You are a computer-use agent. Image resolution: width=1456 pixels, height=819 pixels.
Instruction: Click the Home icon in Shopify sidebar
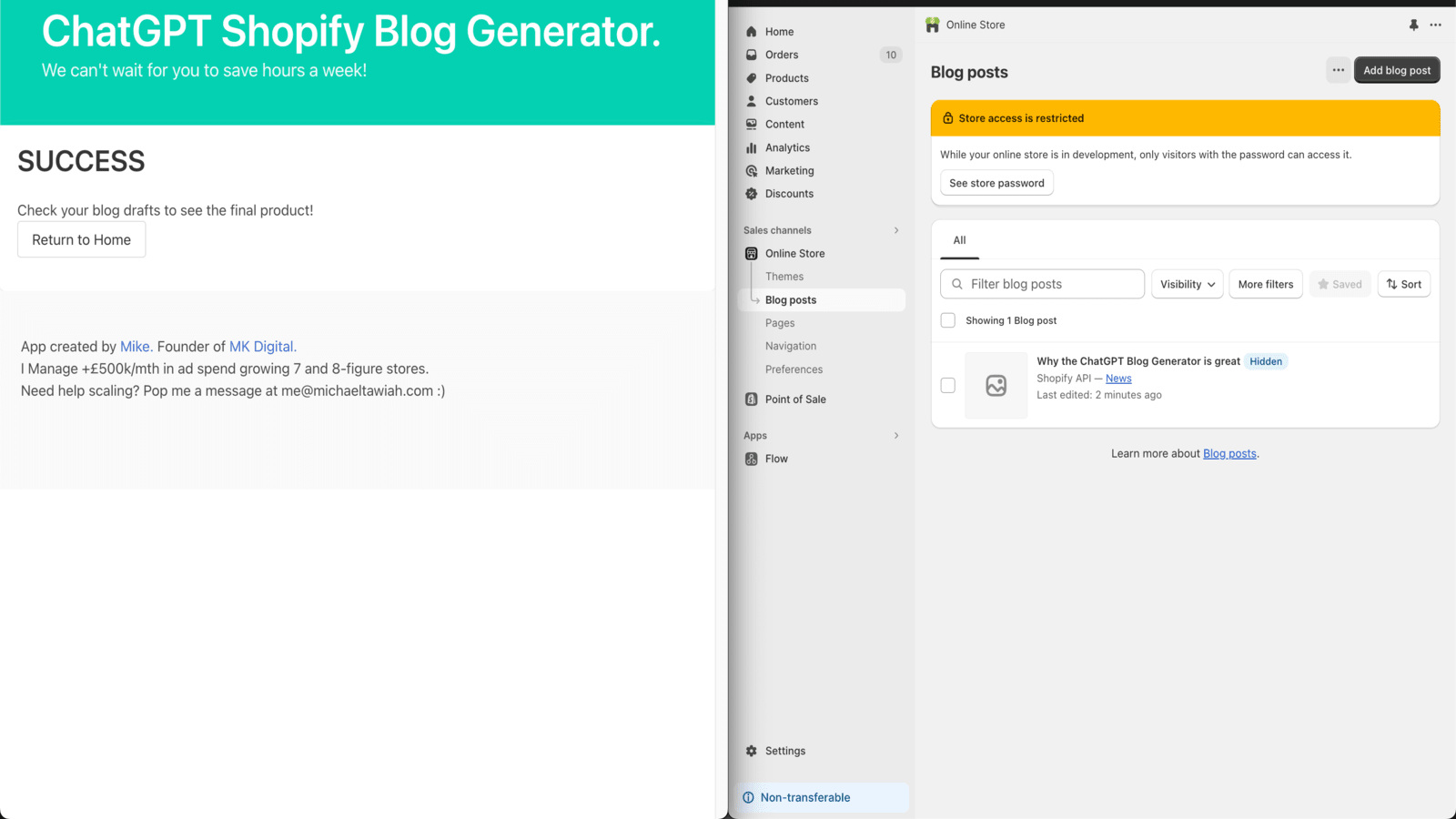pyautogui.click(x=752, y=32)
